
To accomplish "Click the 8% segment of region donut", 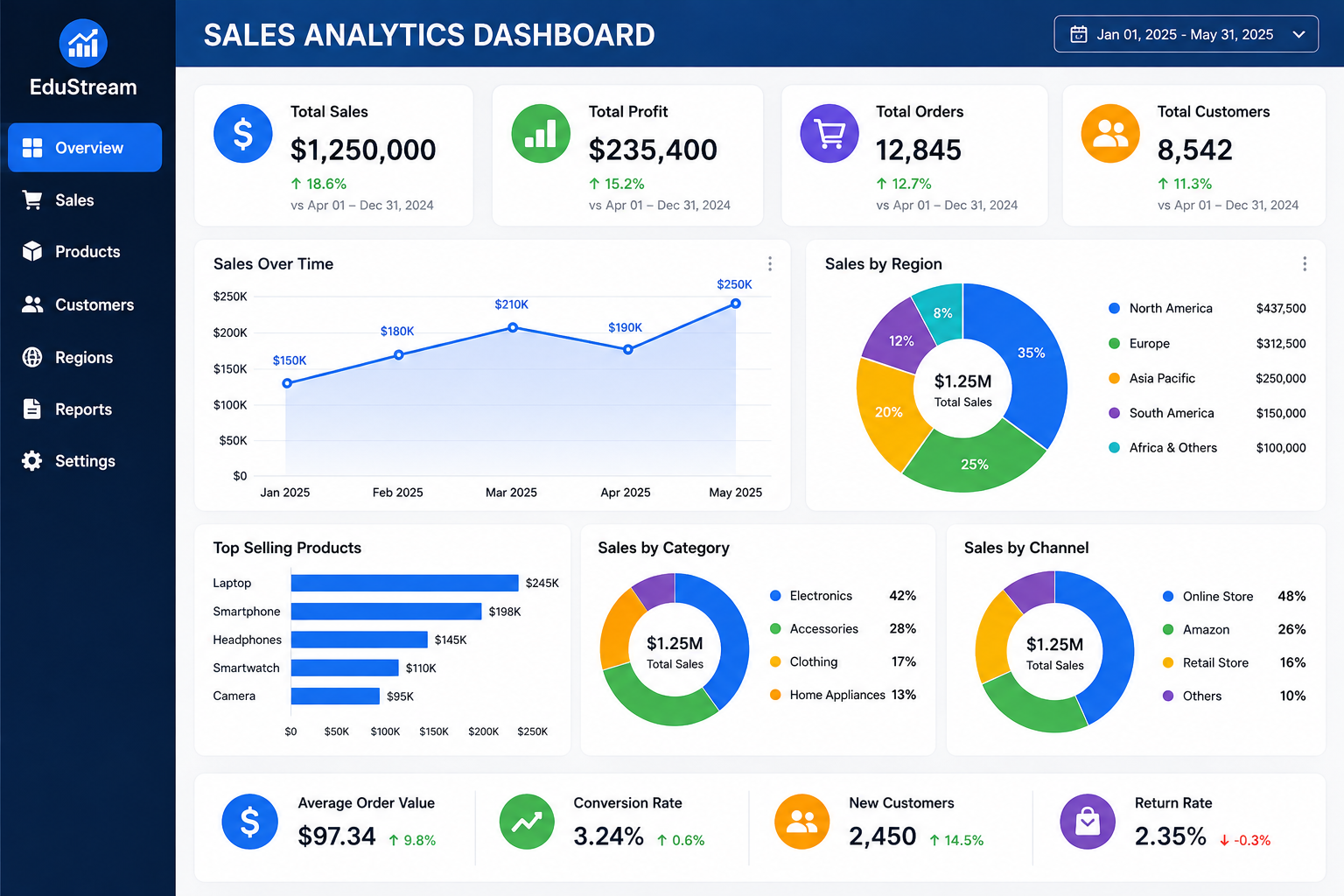I will click(x=941, y=312).
